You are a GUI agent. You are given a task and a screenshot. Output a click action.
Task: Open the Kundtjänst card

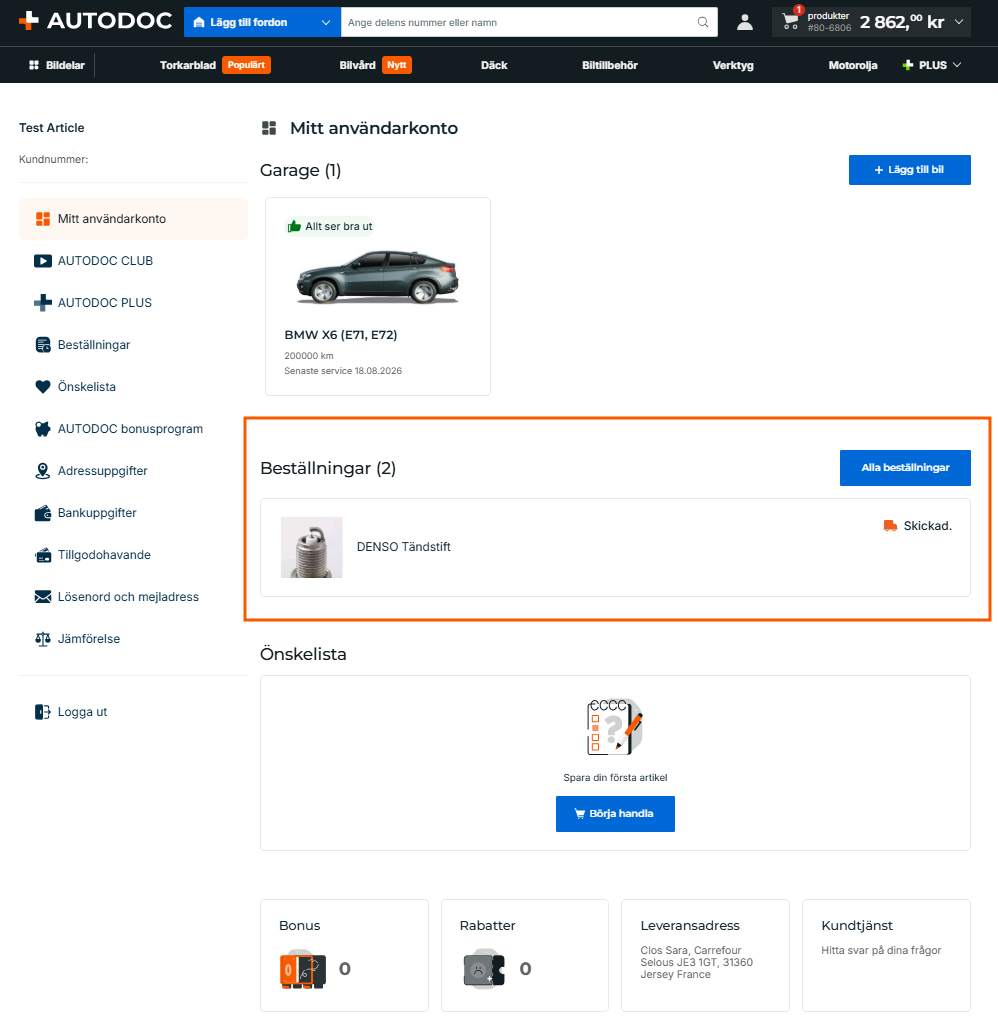click(886, 955)
